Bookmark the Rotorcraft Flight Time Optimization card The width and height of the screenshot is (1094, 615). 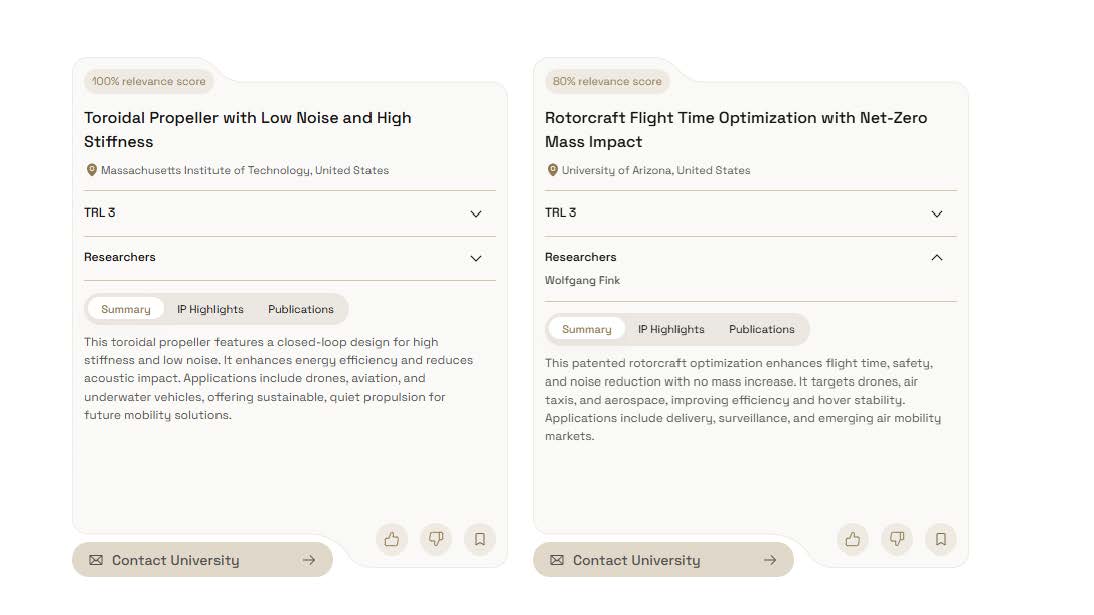click(x=941, y=539)
